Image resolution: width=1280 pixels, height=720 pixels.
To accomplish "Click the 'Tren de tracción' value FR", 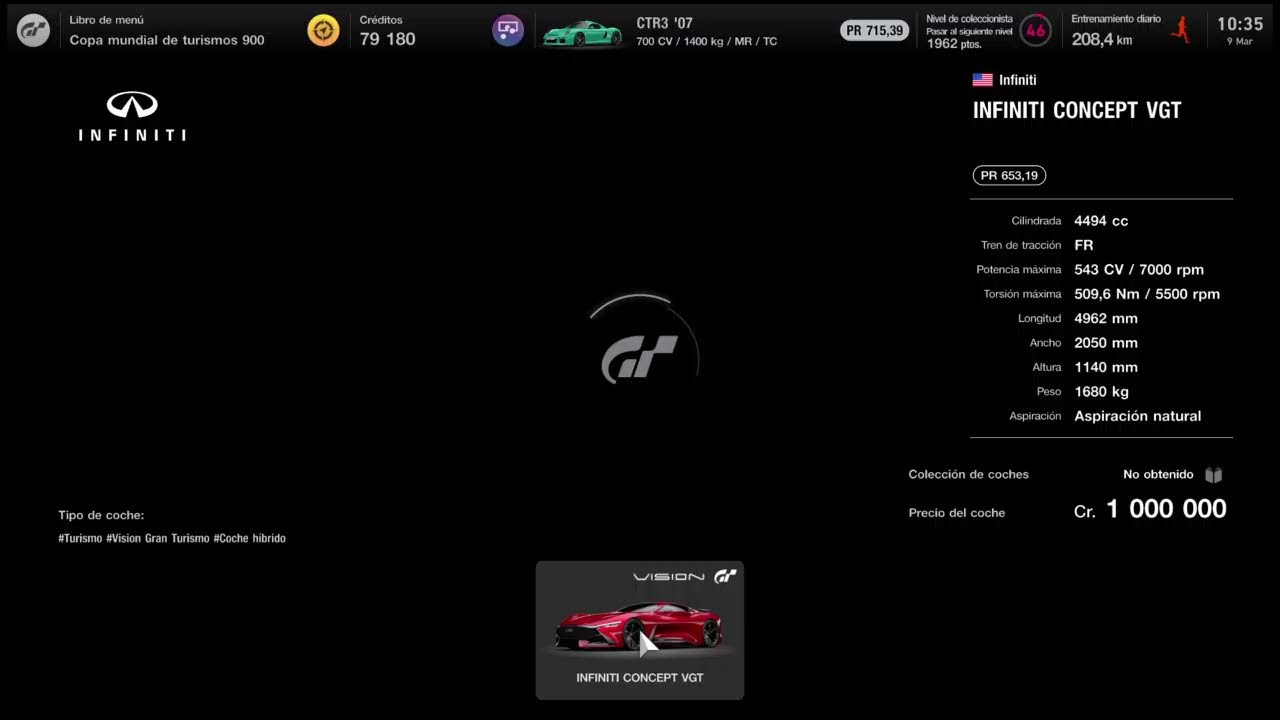I will (x=1084, y=245).
